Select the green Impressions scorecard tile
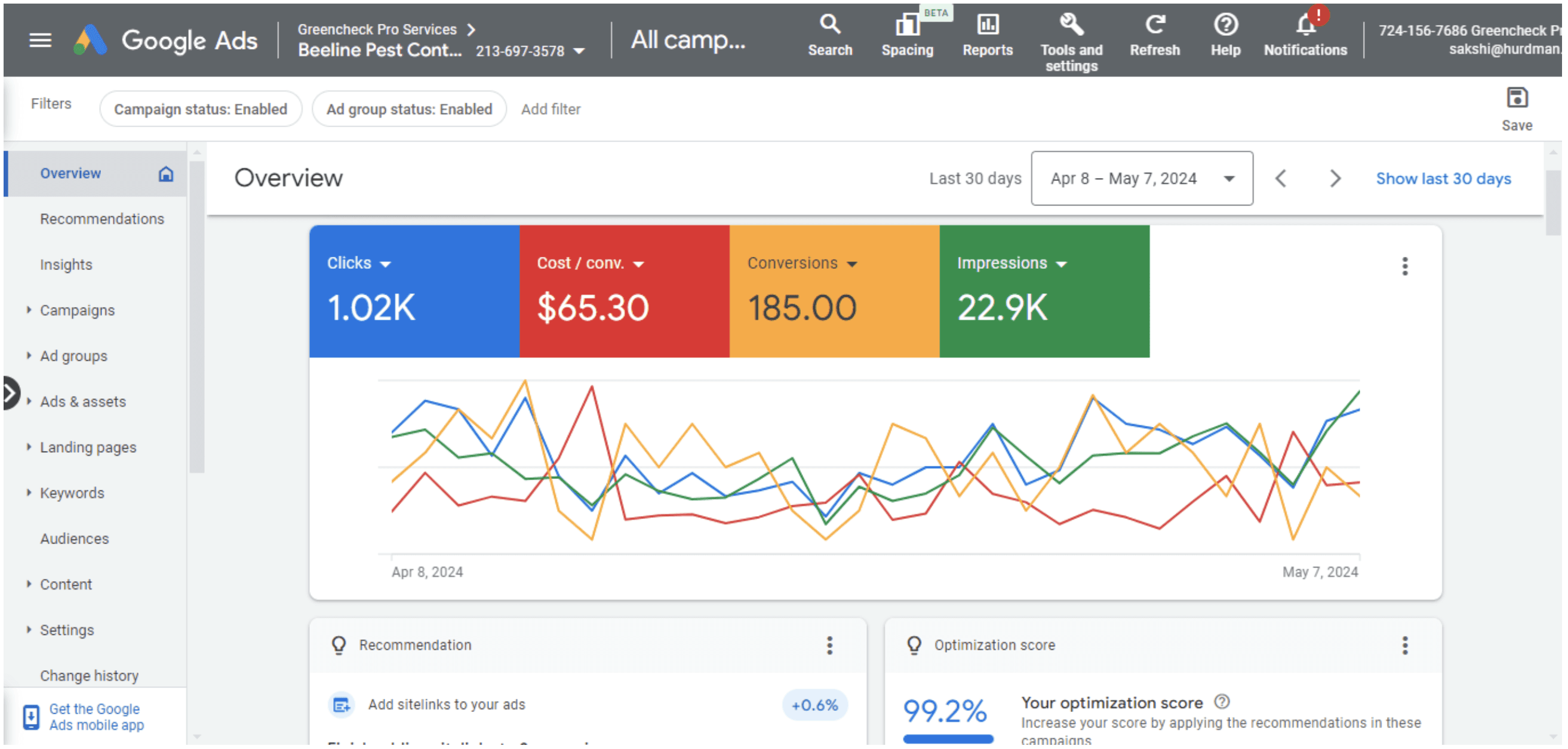1568x749 pixels. [1044, 291]
